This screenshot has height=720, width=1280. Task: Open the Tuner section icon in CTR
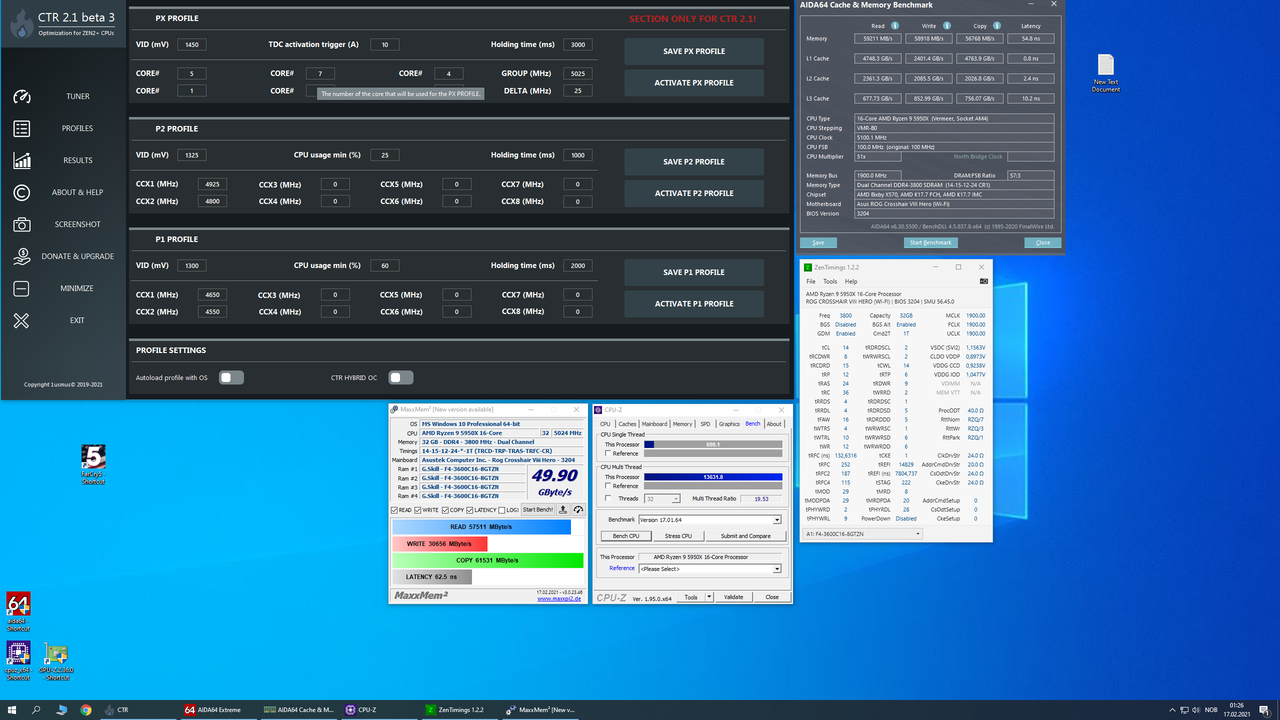coord(22,96)
